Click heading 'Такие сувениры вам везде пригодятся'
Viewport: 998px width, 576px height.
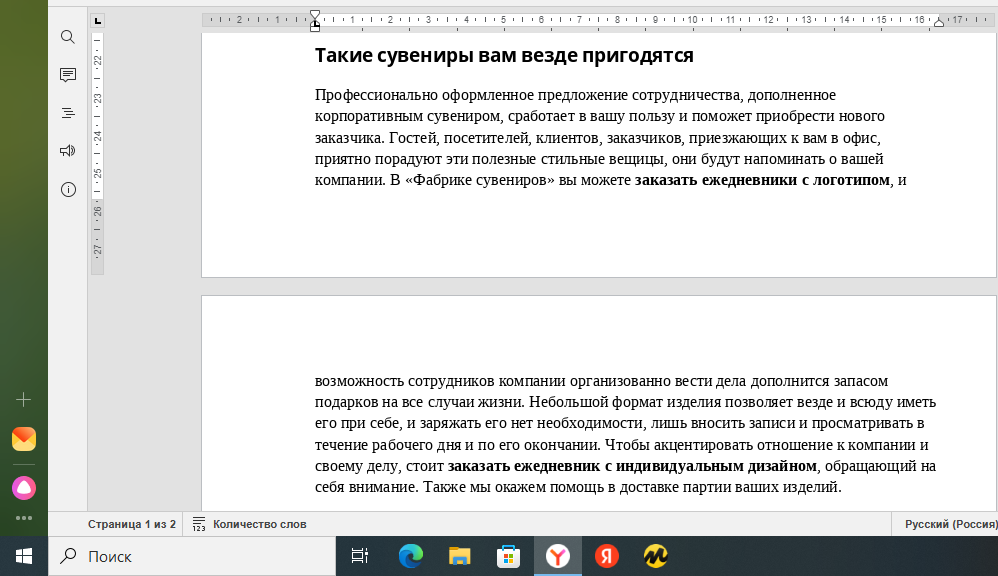click(504, 55)
